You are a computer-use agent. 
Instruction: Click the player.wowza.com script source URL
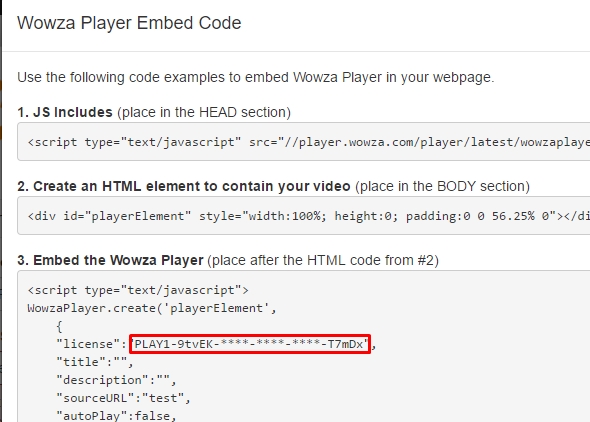pos(433,142)
